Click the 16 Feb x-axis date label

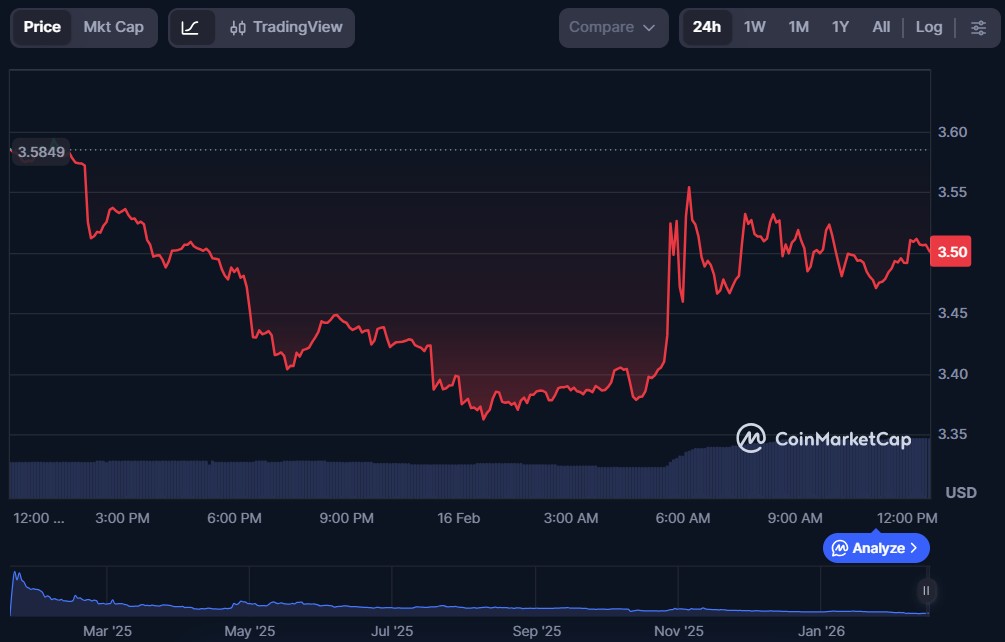[458, 518]
